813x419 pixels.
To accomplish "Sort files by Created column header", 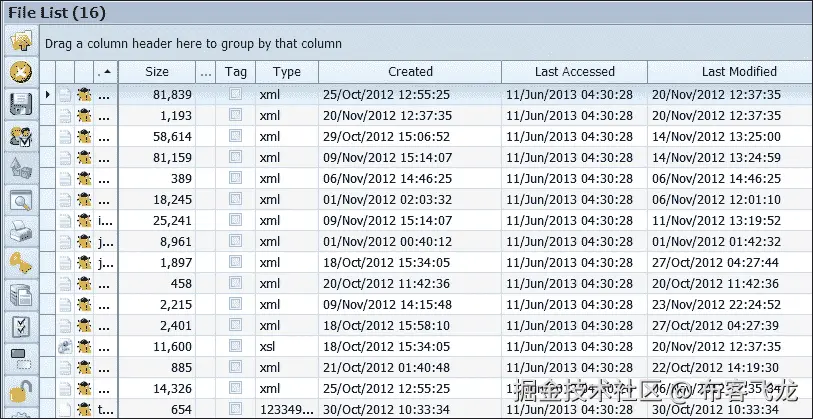I will (x=410, y=72).
